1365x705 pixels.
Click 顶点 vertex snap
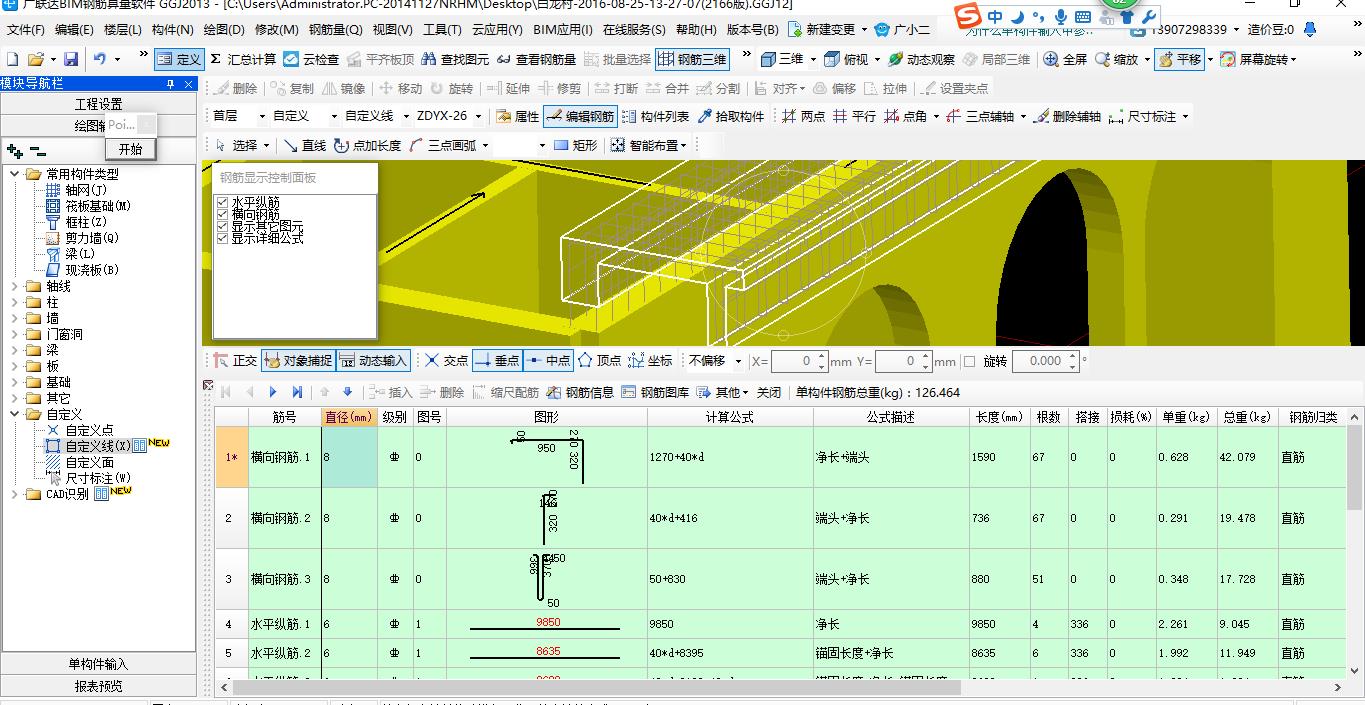[x=599, y=361]
